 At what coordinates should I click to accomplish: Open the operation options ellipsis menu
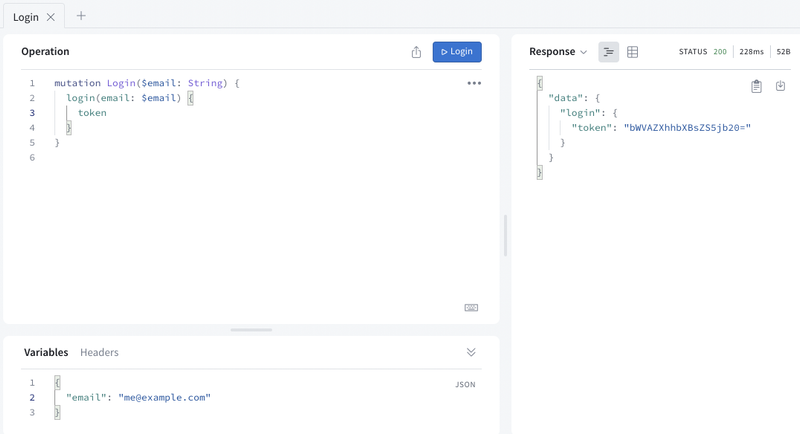(474, 83)
